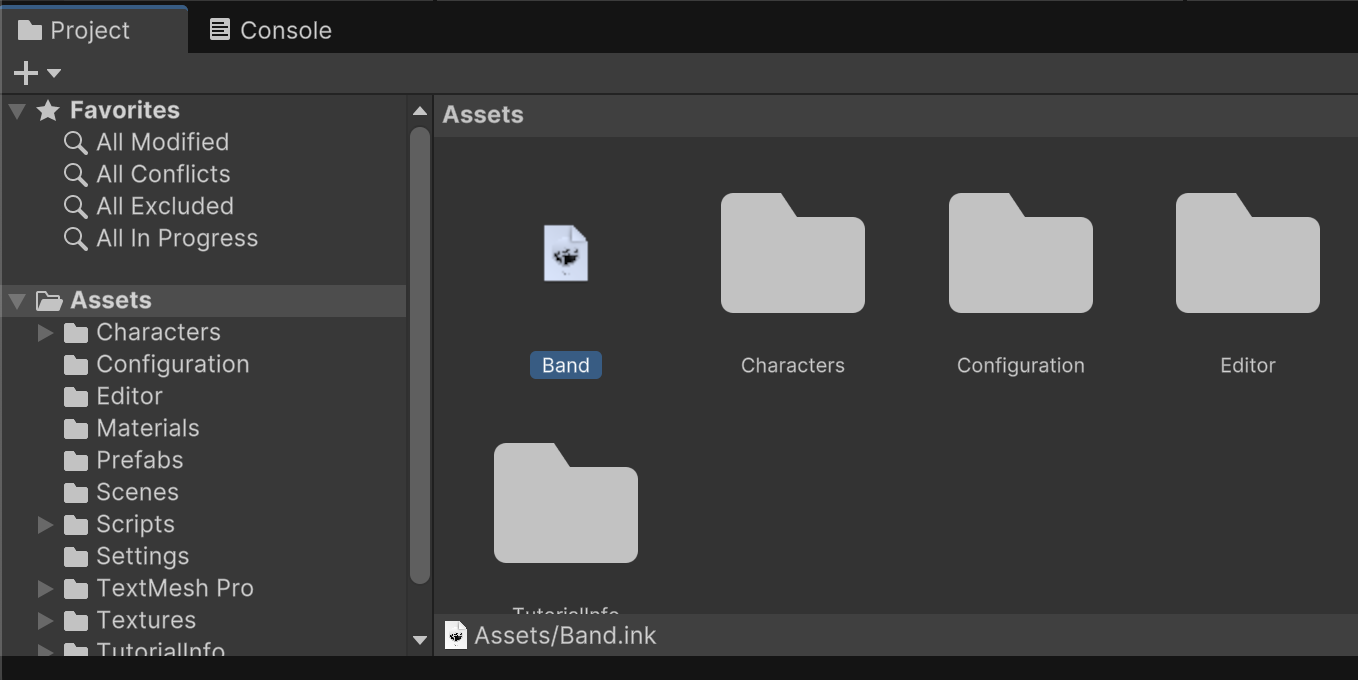This screenshot has width=1358, height=680.
Task: Collapse the Assets tree root
Action: 17,300
